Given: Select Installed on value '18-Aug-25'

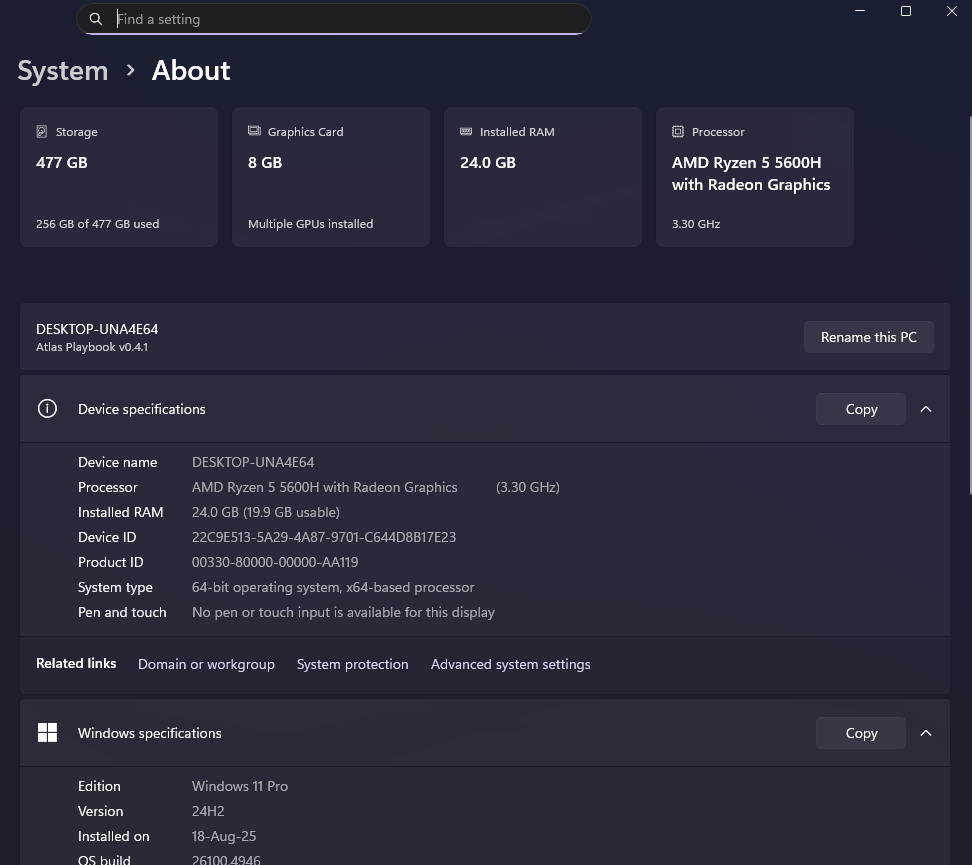Looking at the screenshot, I should pyautogui.click(x=224, y=836).
